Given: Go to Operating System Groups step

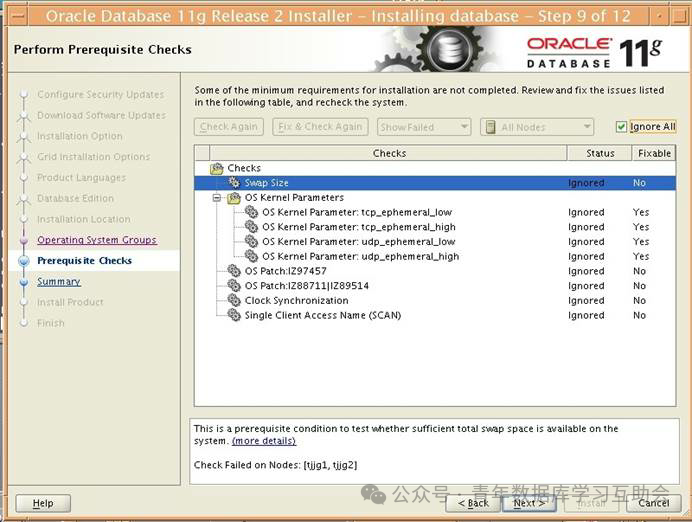Looking at the screenshot, I should 97,240.
